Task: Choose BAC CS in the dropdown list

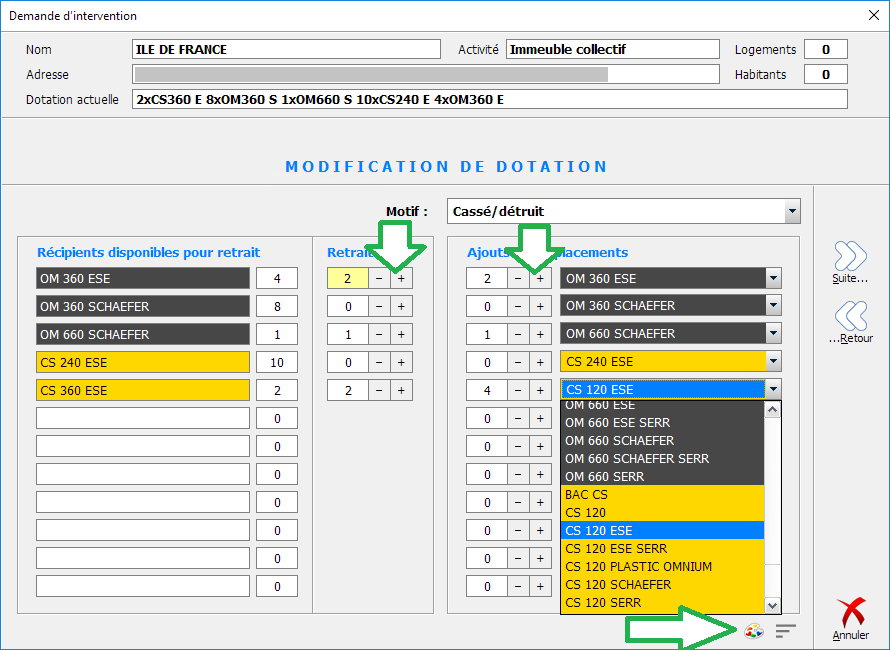Action: (662, 495)
